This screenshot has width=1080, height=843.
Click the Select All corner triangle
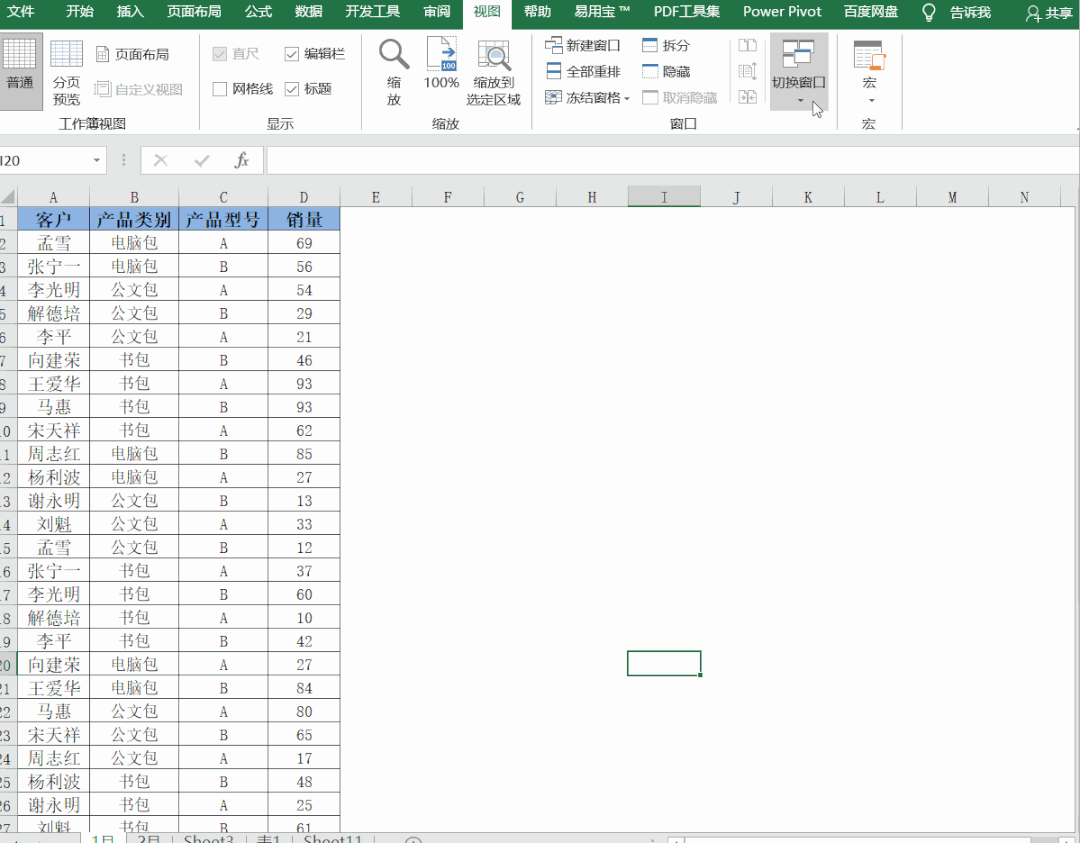(x=8, y=197)
